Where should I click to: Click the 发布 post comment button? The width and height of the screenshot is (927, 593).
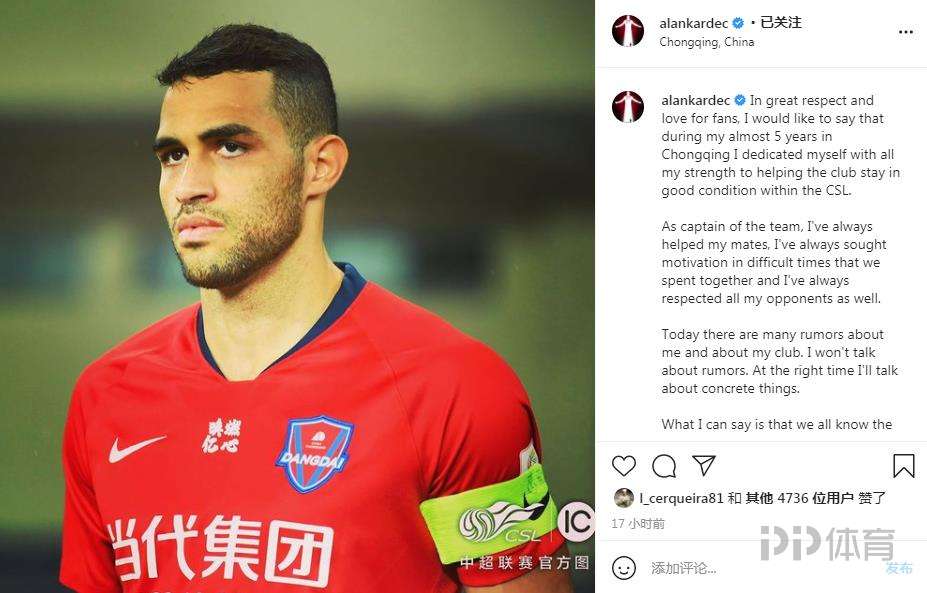pyautogui.click(x=899, y=568)
